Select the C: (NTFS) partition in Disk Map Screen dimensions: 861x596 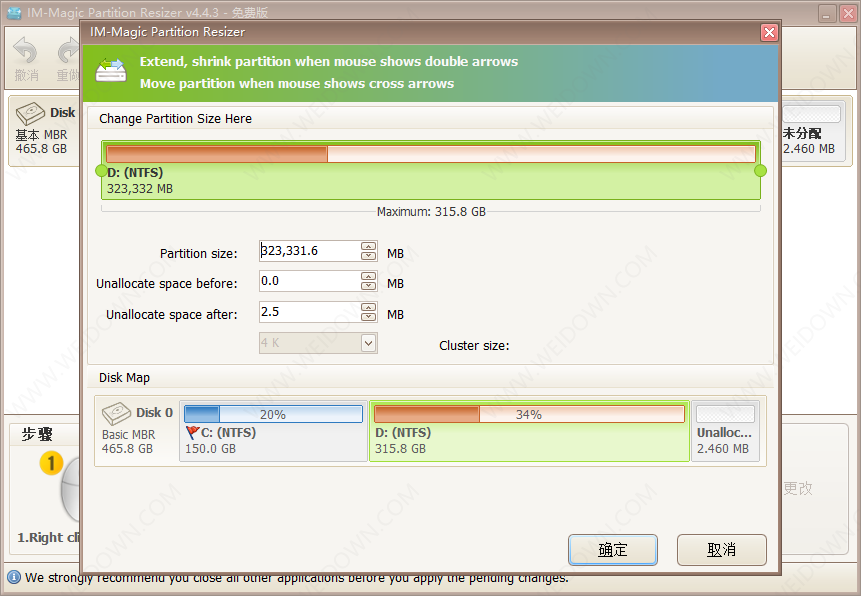pos(273,431)
